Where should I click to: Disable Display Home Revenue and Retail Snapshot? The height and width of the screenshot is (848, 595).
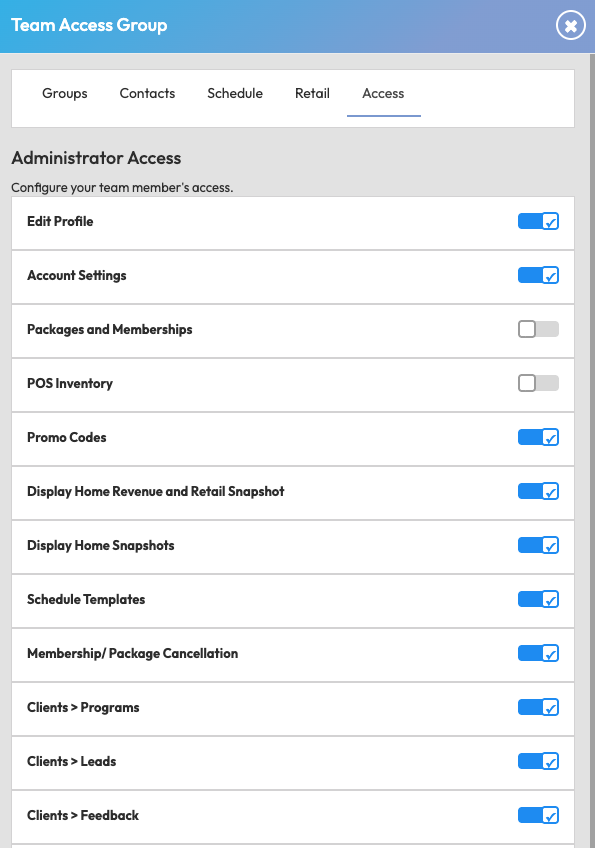[x=538, y=492]
